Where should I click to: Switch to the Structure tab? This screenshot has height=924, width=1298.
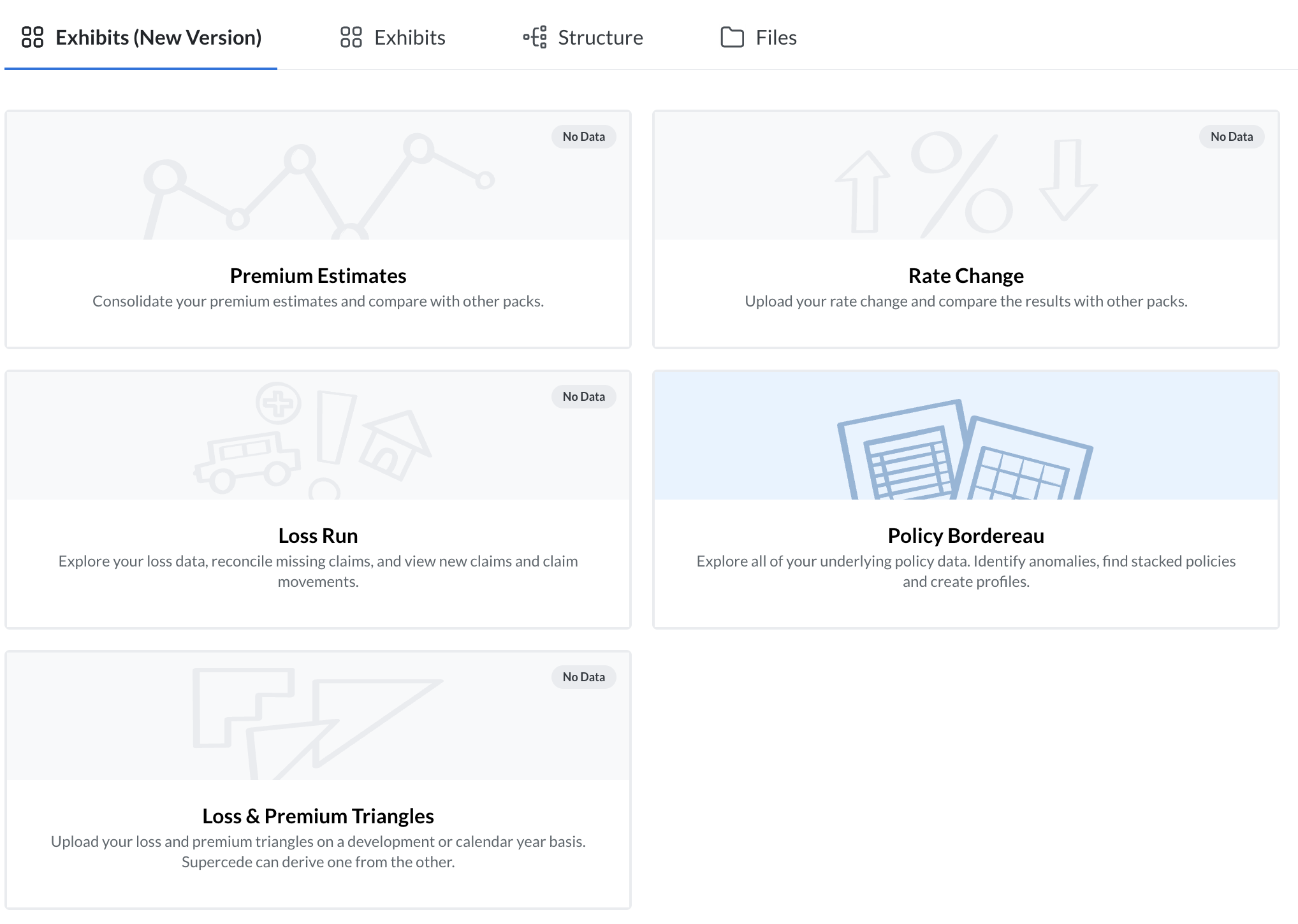(599, 37)
